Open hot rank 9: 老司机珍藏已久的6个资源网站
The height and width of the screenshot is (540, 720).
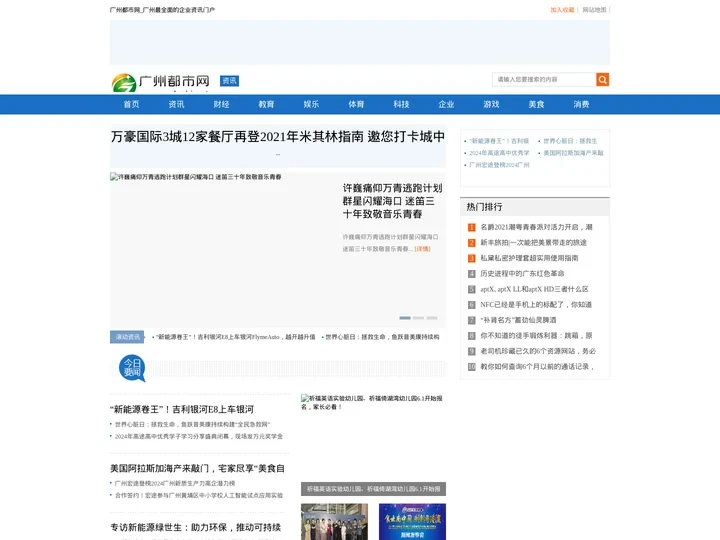click(x=538, y=351)
